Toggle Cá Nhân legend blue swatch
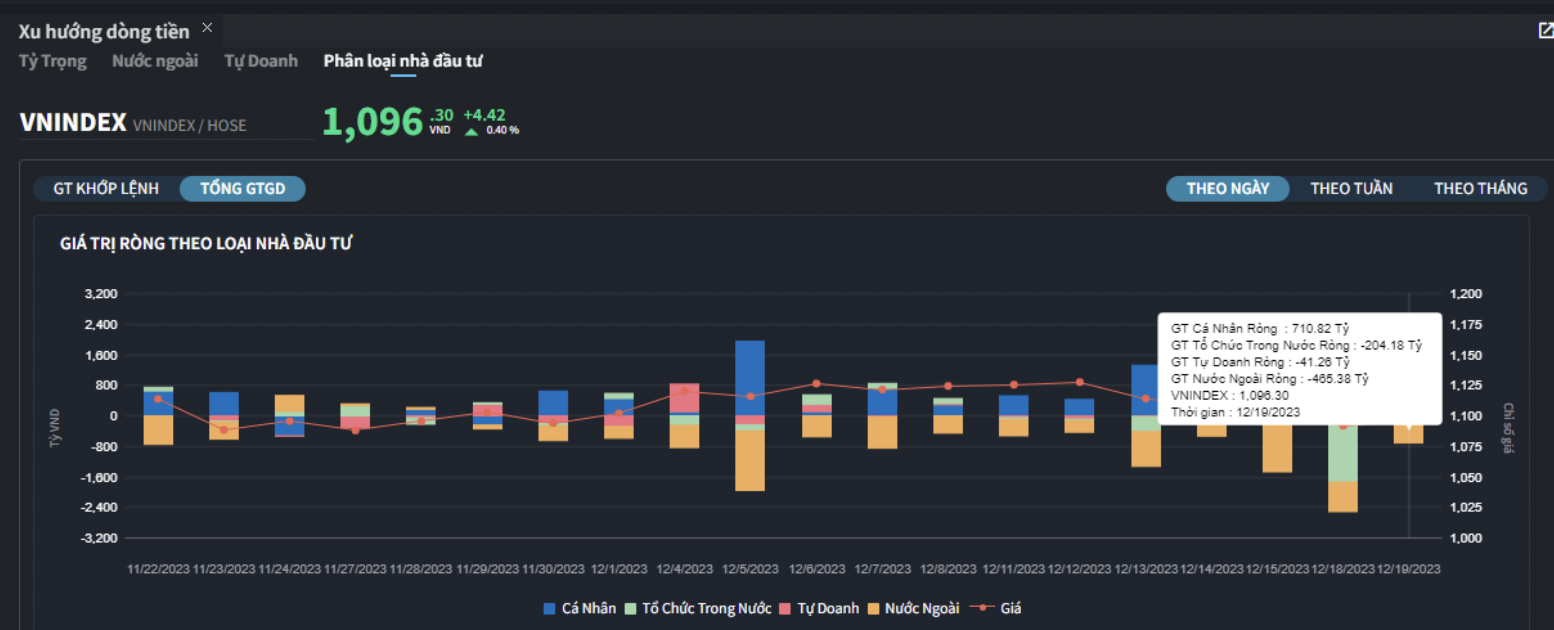 [x=549, y=608]
